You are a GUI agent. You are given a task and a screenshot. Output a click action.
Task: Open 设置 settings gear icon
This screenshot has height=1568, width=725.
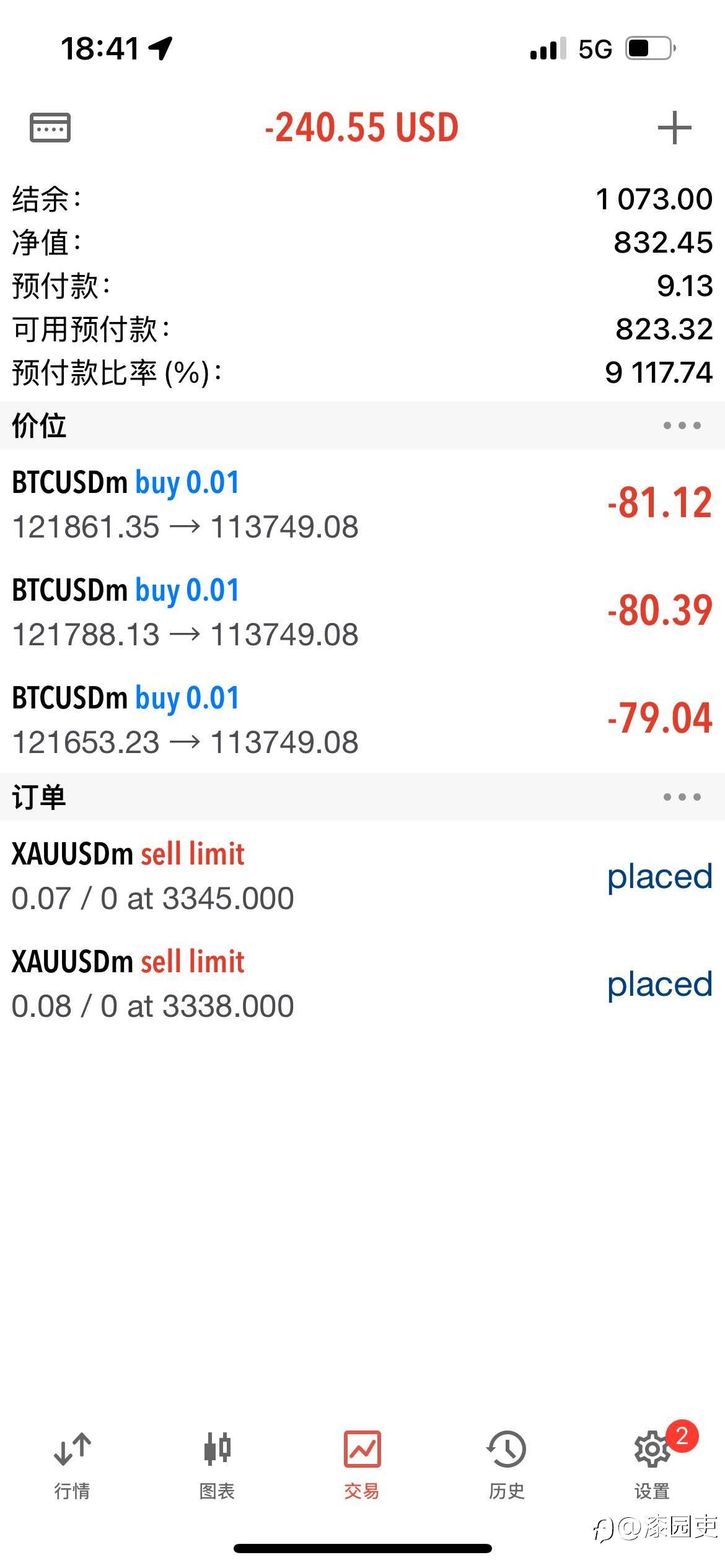(x=651, y=1448)
